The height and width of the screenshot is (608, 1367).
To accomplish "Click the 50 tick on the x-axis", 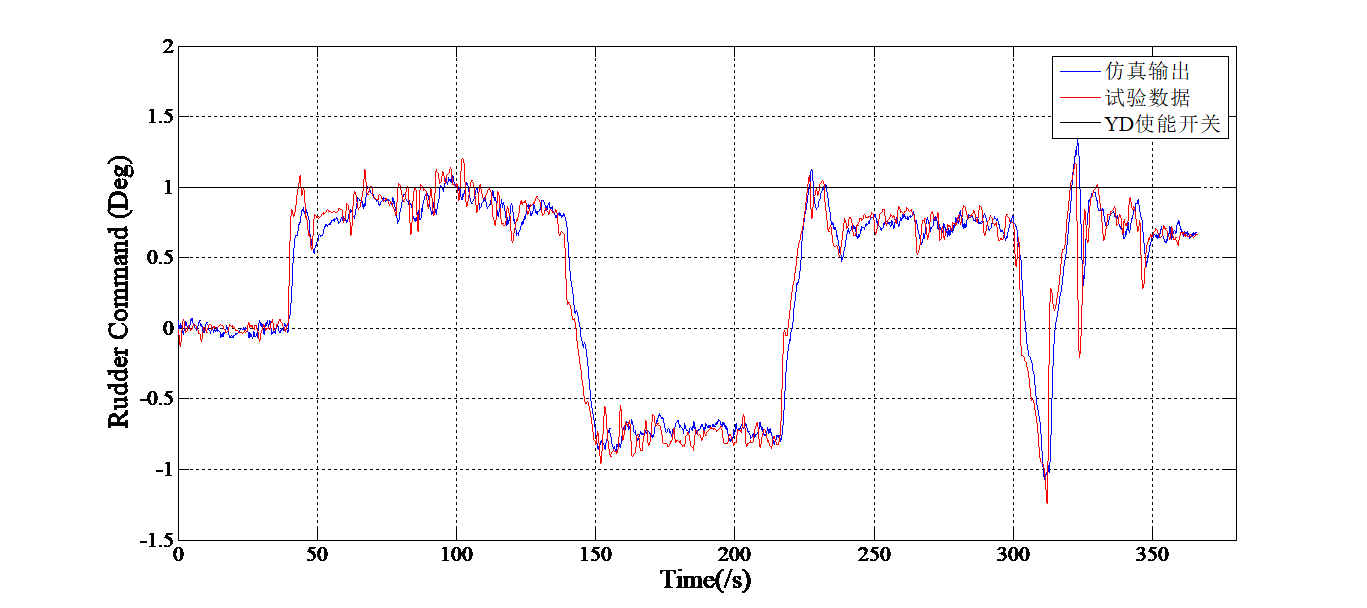I will [x=318, y=553].
